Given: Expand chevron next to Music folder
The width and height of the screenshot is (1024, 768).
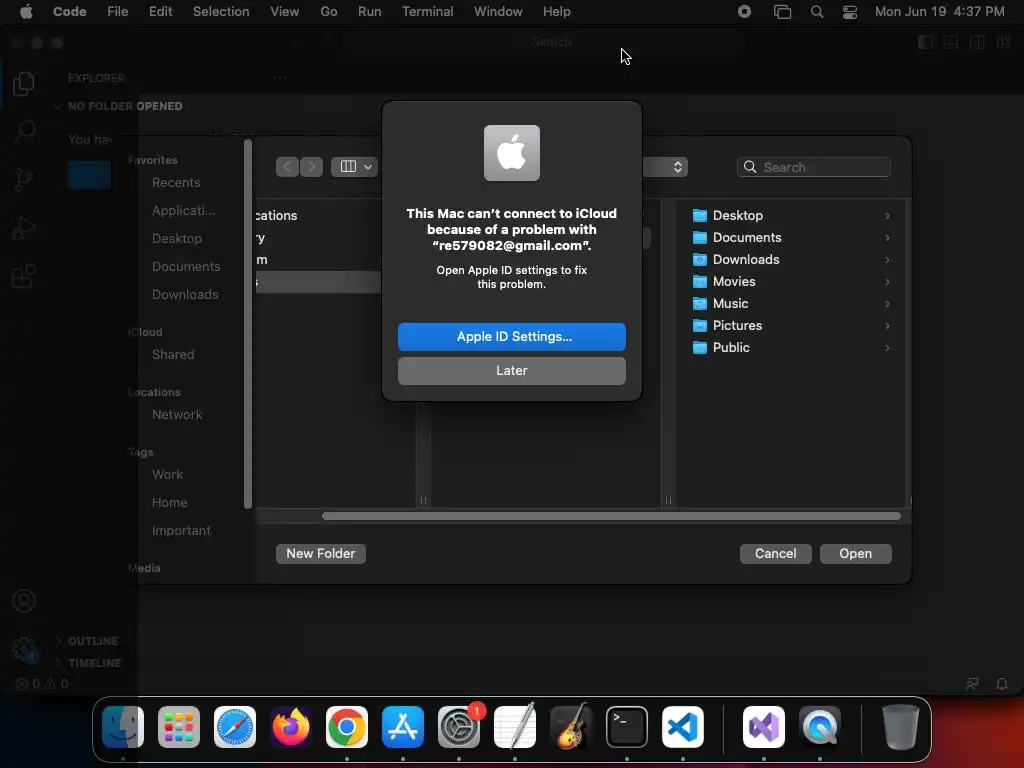Looking at the screenshot, I should pyautogui.click(x=887, y=304).
